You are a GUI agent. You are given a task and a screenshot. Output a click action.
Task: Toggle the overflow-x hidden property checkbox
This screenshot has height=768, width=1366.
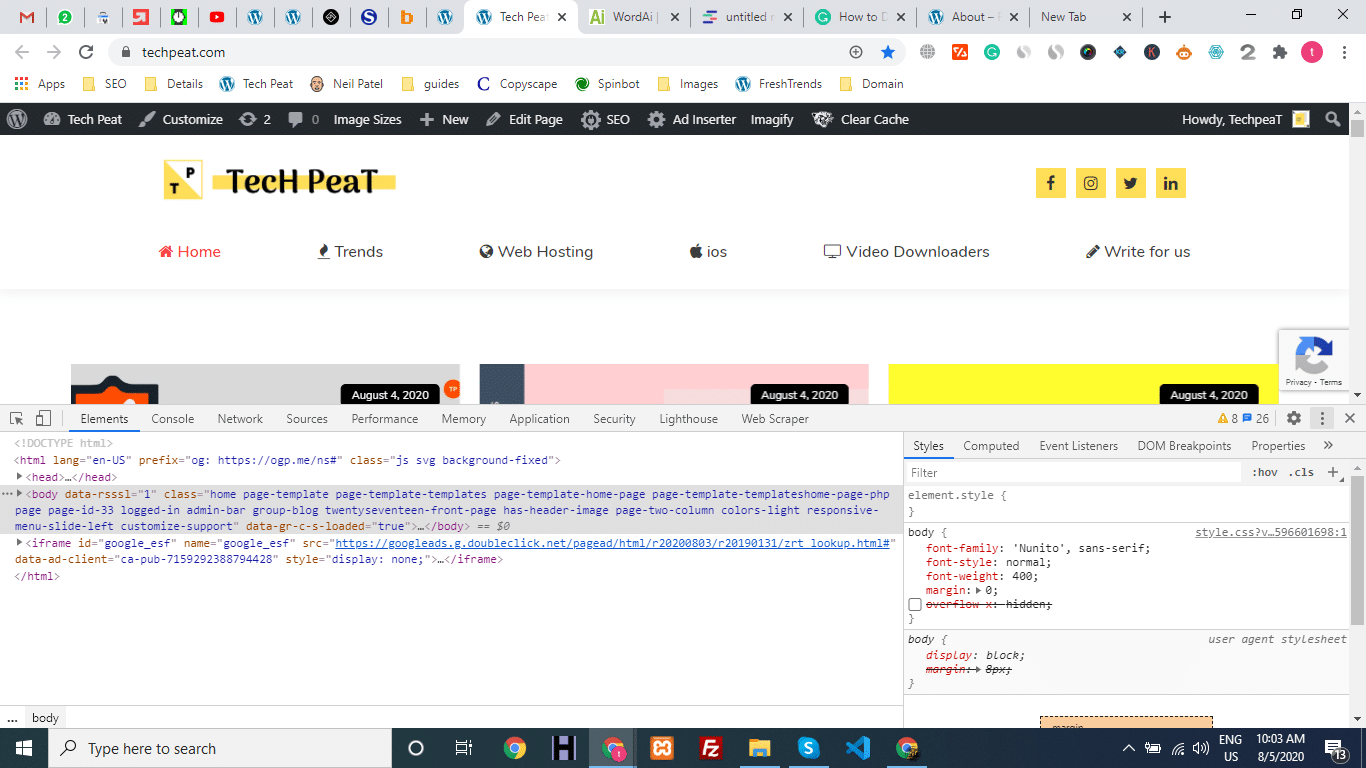point(914,604)
